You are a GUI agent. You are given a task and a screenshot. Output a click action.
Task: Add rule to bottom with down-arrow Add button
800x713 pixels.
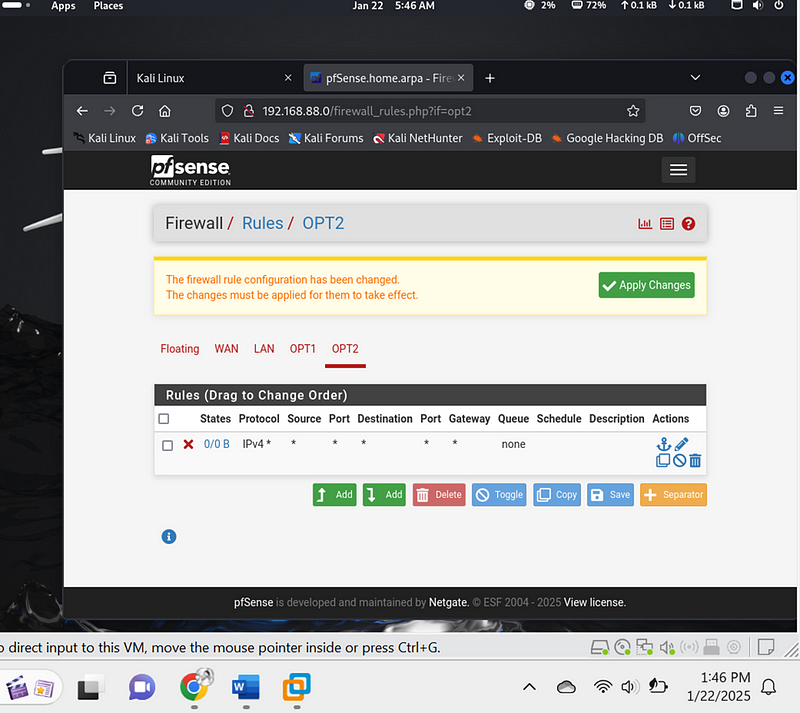pyautogui.click(x=384, y=495)
